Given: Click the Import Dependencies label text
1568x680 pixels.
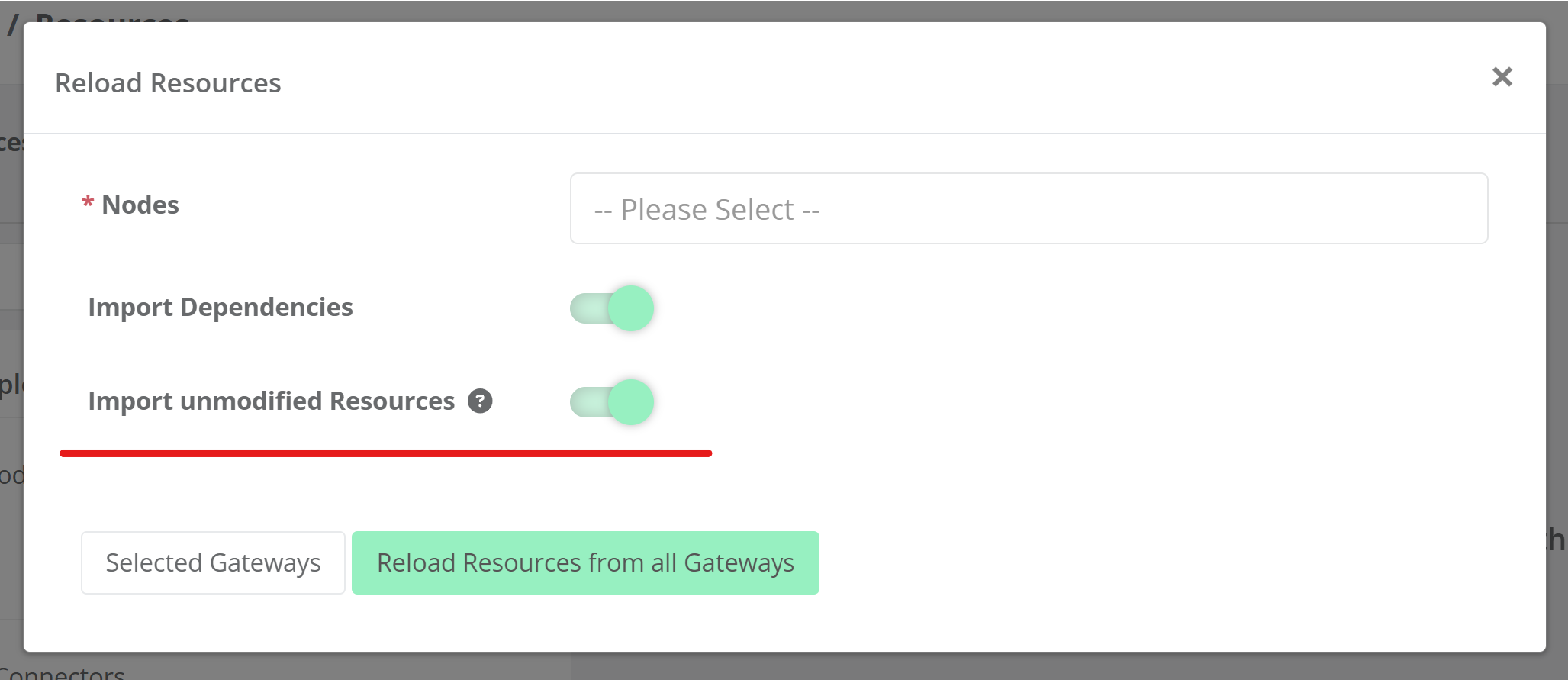Looking at the screenshot, I should pos(221,307).
